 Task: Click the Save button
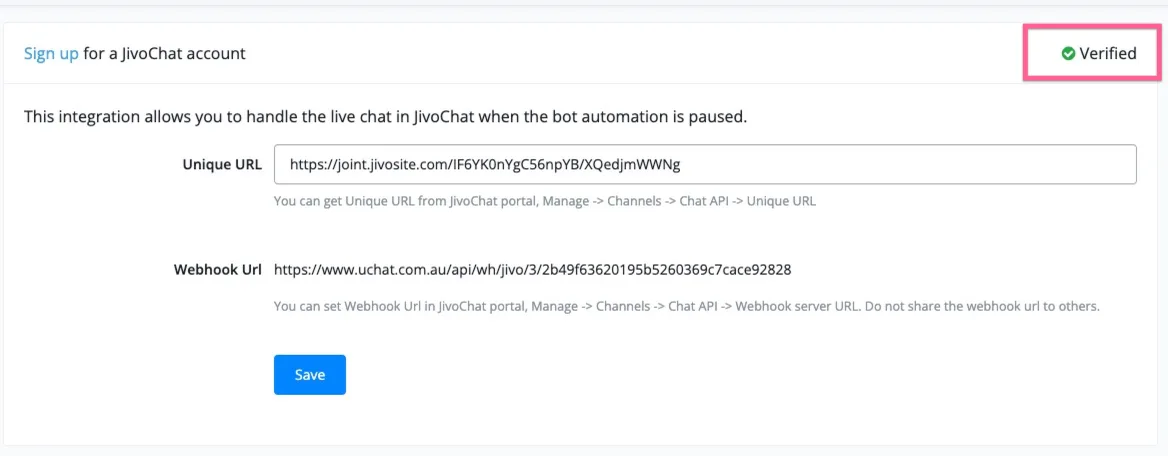(310, 375)
